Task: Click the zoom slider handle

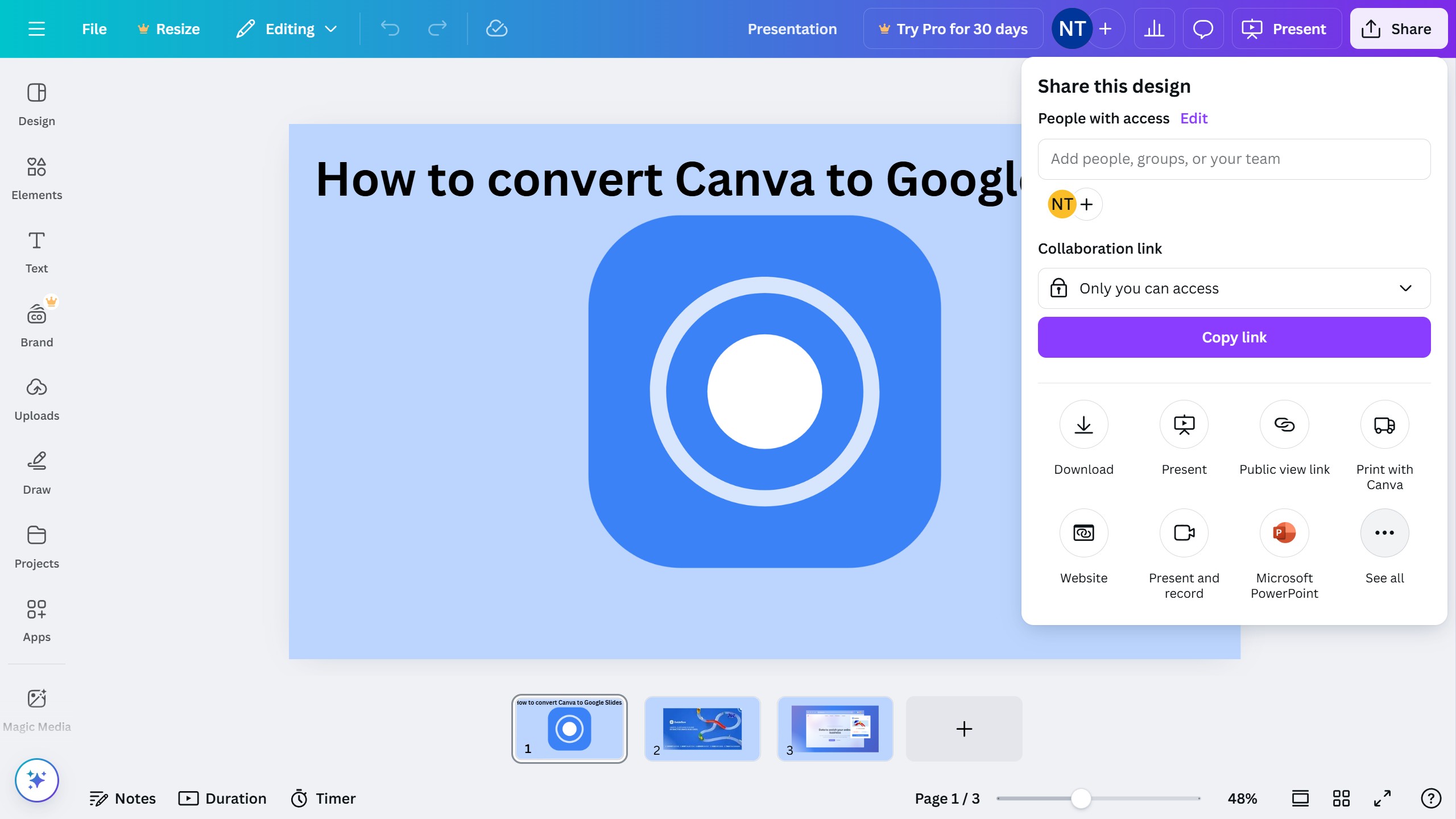Action: pos(1081,799)
